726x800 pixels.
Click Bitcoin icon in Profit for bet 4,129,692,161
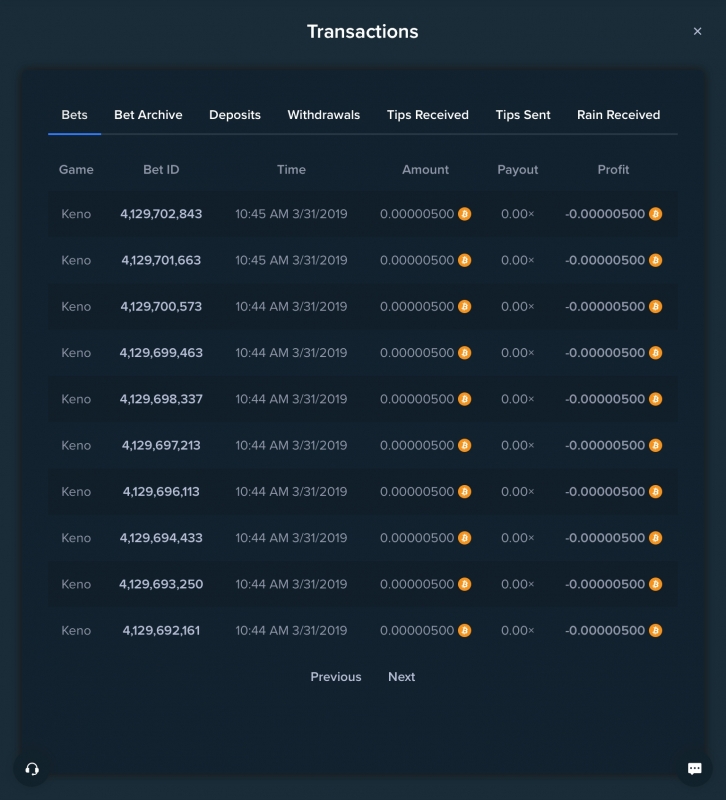click(x=656, y=631)
